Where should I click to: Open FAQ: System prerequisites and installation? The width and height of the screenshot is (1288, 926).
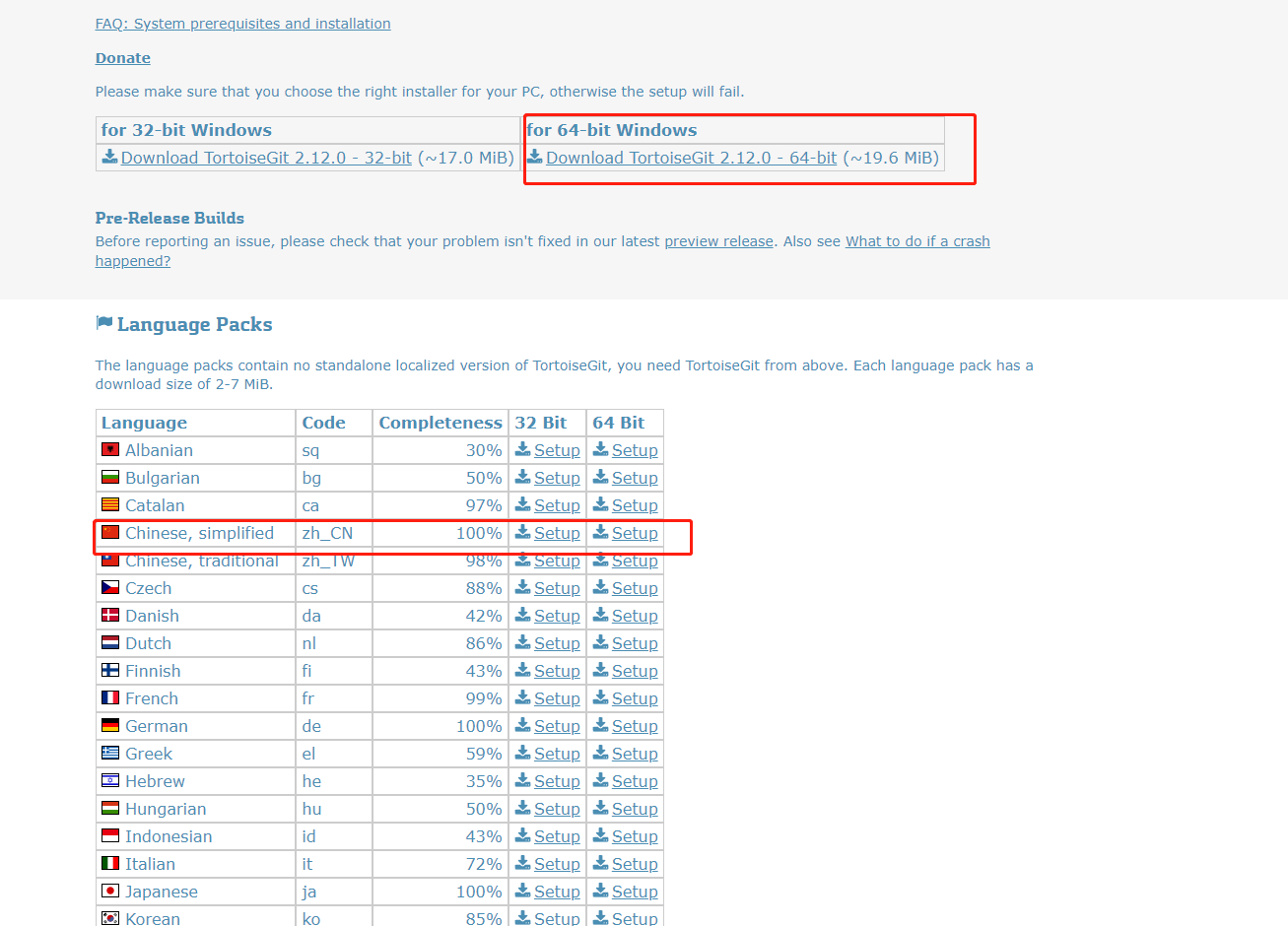pyautogui.click(x=242, y=23)
